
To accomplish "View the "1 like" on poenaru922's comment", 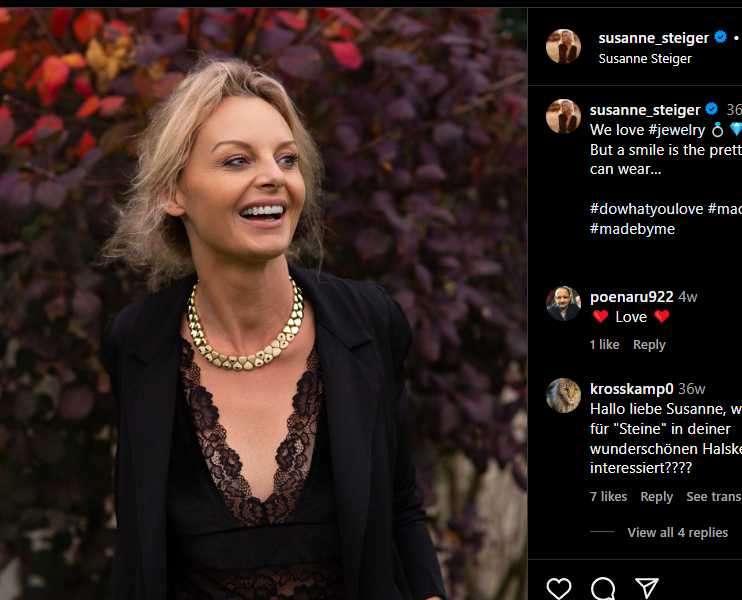I will pyautogui.click(x=604, y=344).
